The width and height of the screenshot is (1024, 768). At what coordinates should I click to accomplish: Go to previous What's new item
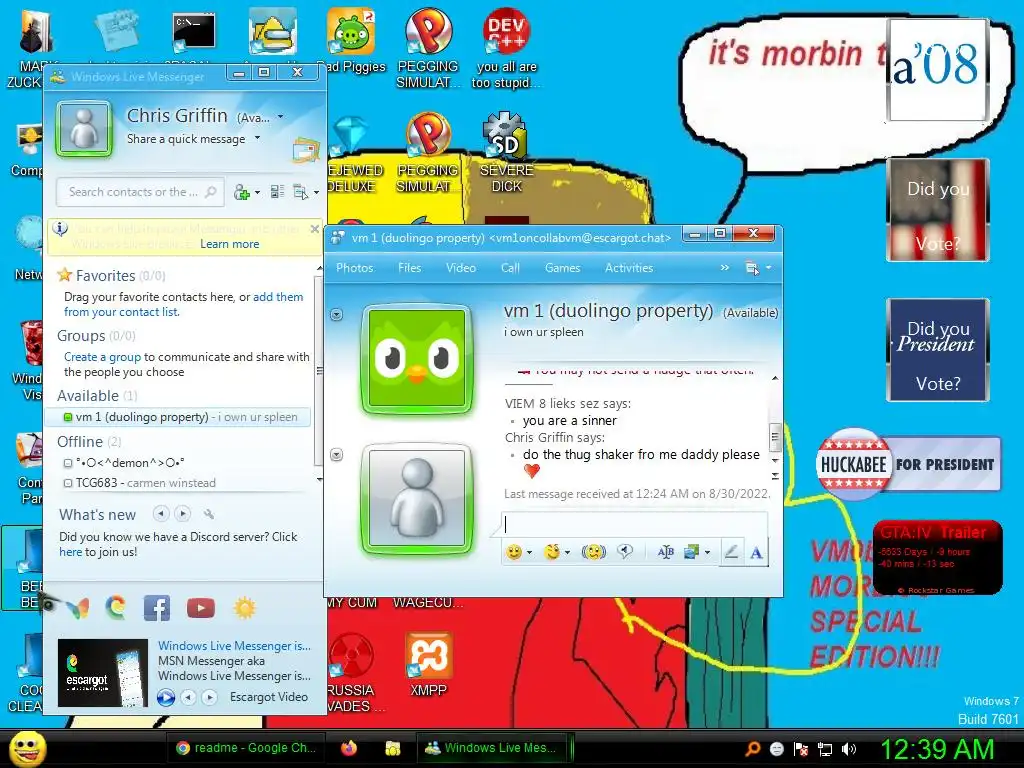click(161, 514)
